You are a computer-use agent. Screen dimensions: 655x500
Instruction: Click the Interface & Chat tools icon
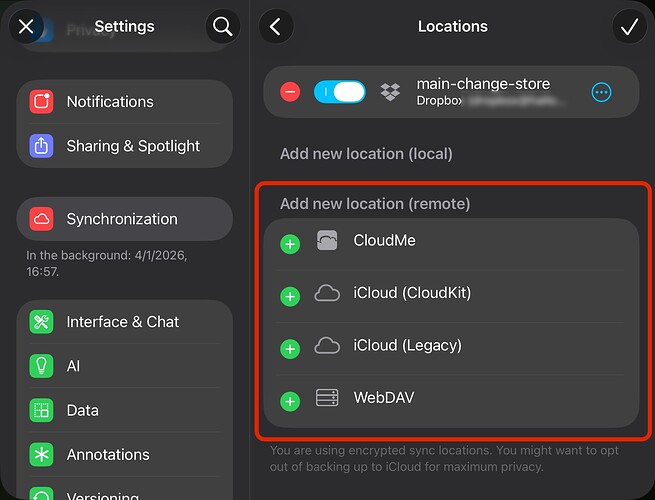[x=41, y=322]
